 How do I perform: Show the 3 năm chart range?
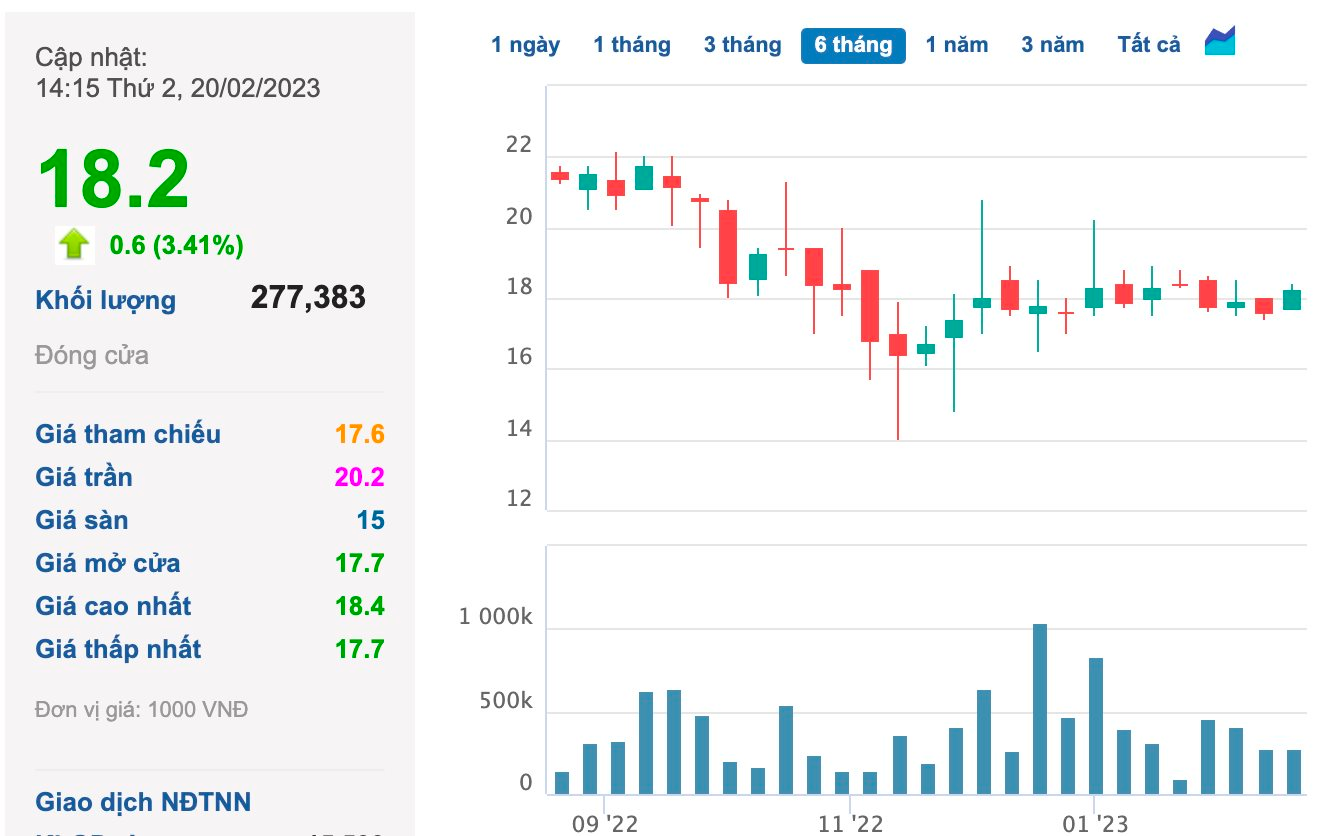[x=1053, y=45]
